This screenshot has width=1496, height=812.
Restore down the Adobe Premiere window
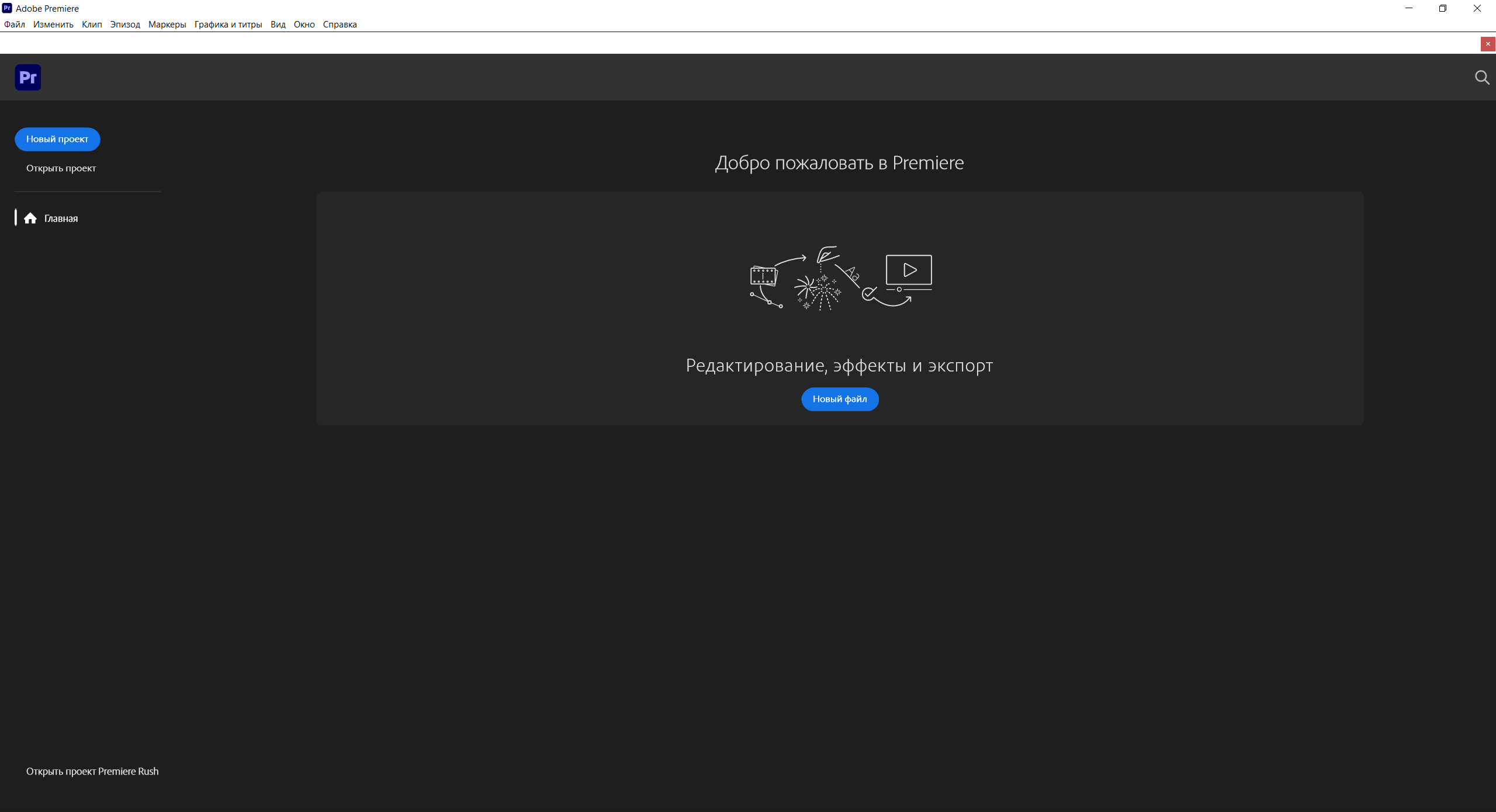click(1443, 8)
